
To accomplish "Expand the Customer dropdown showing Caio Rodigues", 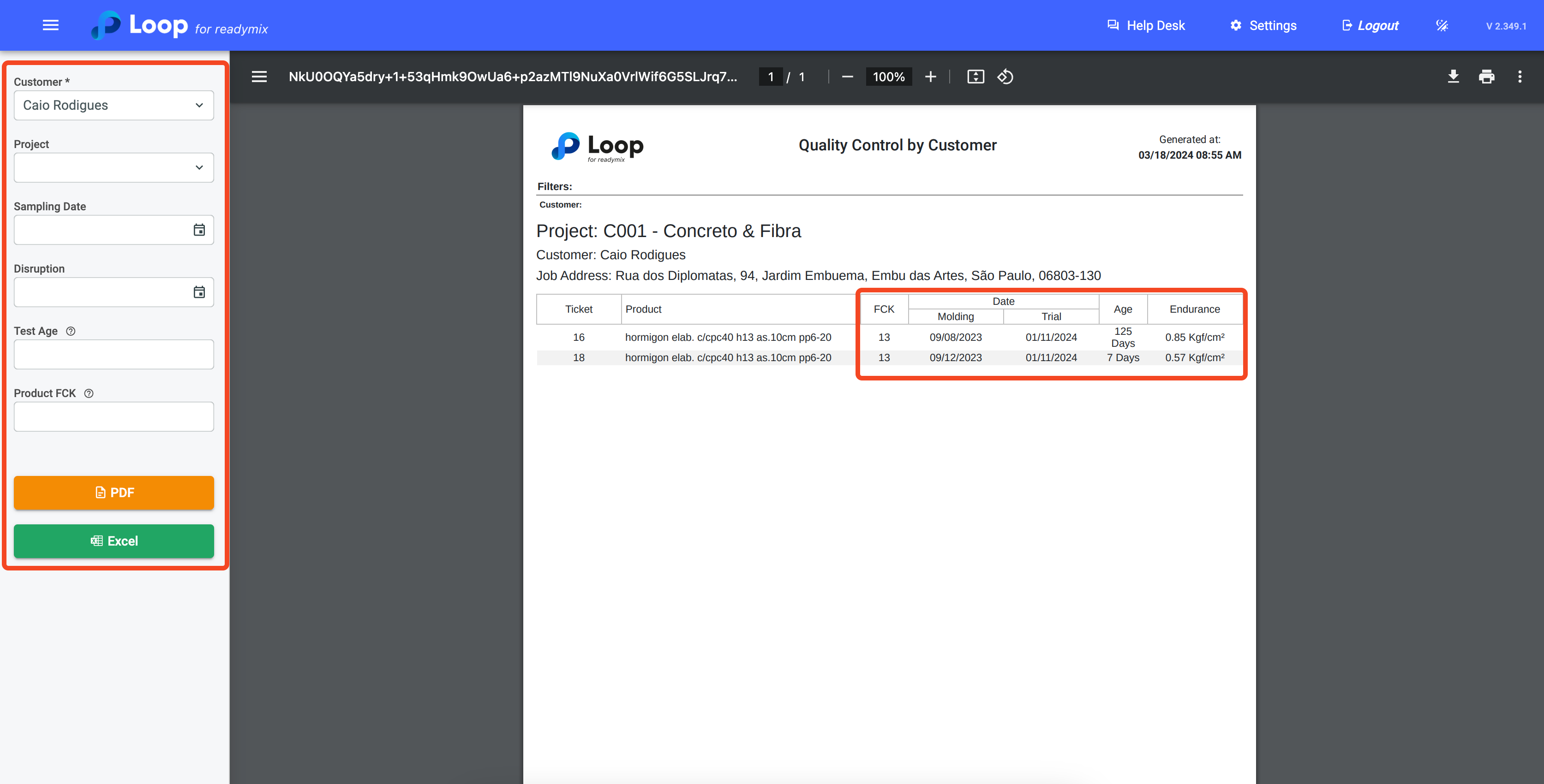I will pos(114,106).
